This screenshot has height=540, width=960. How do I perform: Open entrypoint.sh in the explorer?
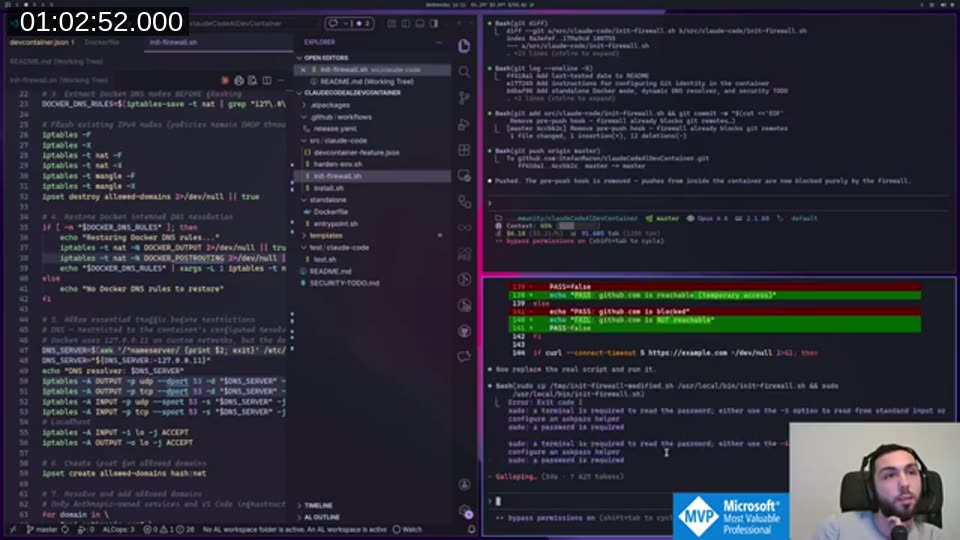[336, 224]
